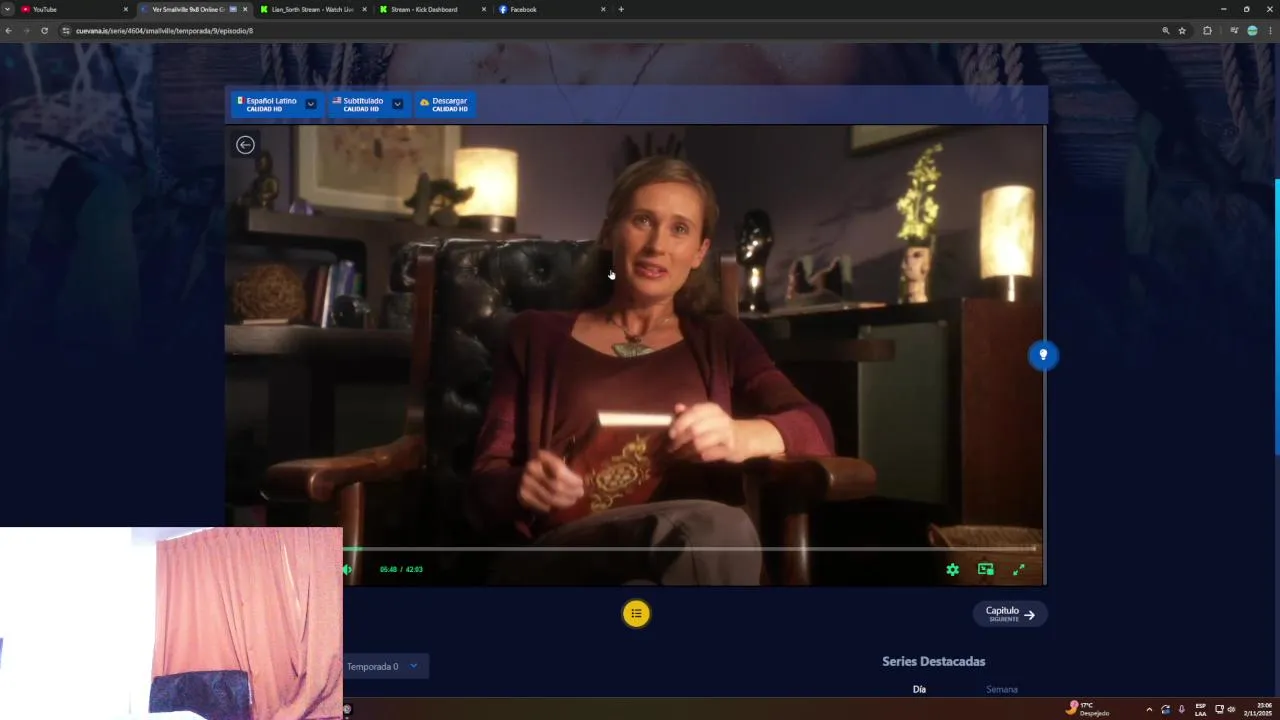Screen dimensions: 1280x720
Task: Click the player back arrow icon
Action: pyautogui.click(x=245, y=145)
